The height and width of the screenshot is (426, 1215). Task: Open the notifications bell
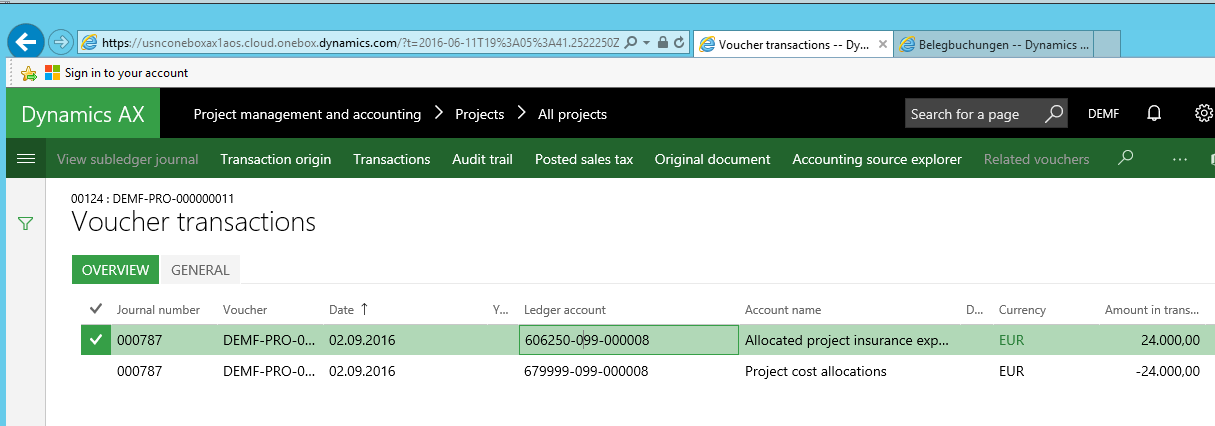[x=1154, y=114]
